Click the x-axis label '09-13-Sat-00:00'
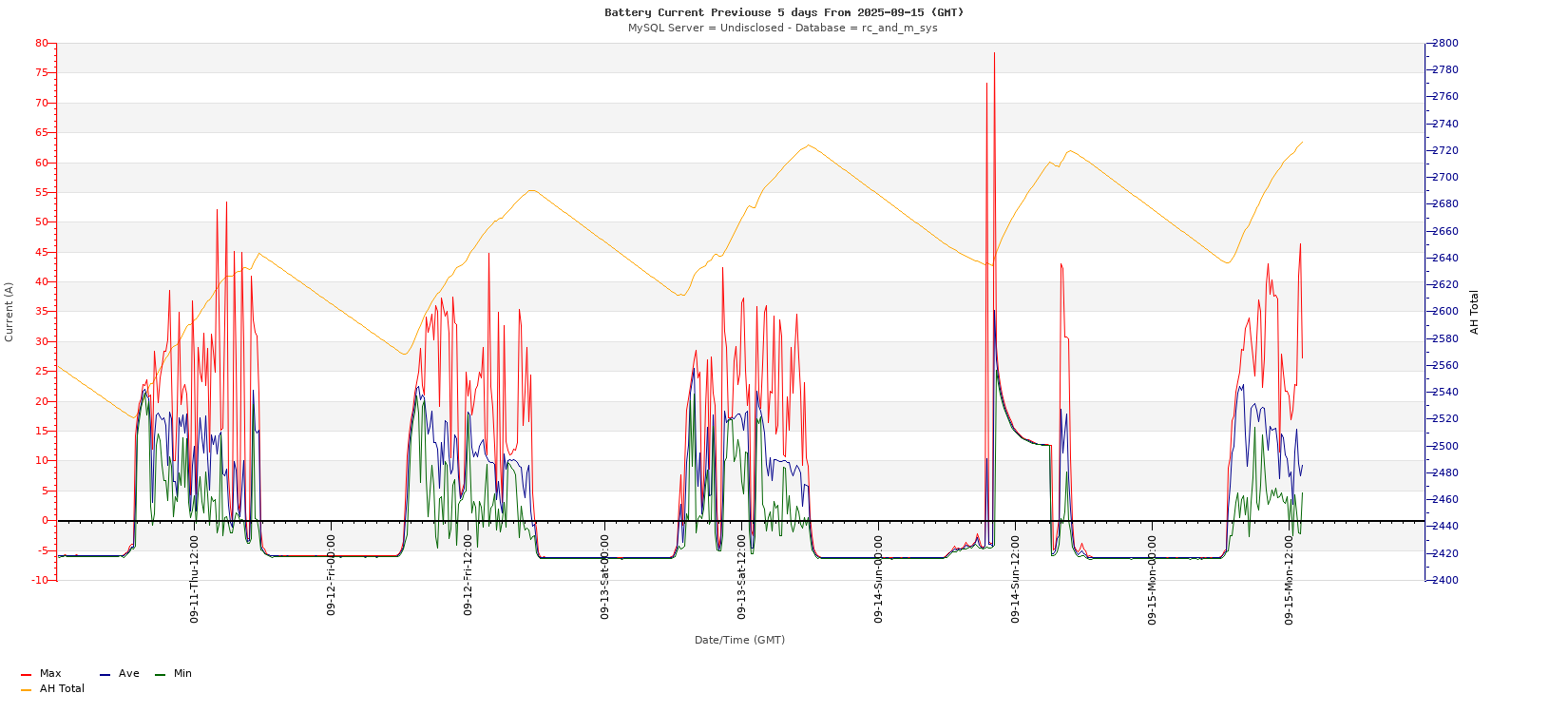 coord(605,577)
